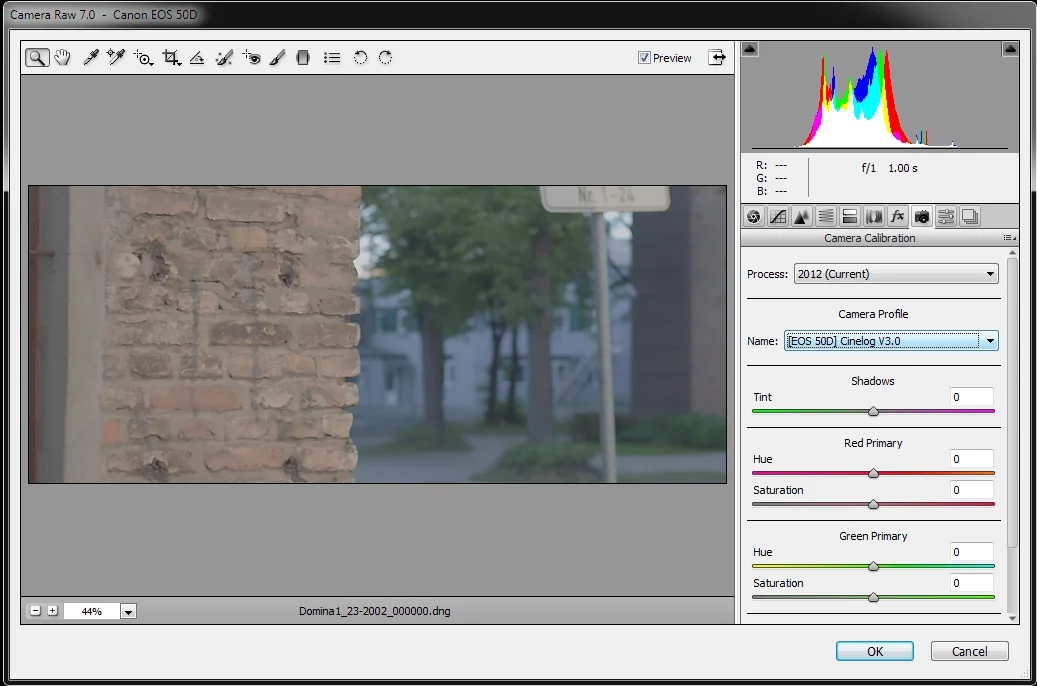Screen dimensions: 1037x686
Task: Open the zoom level dropdown arrow
Action: (128, 611)
